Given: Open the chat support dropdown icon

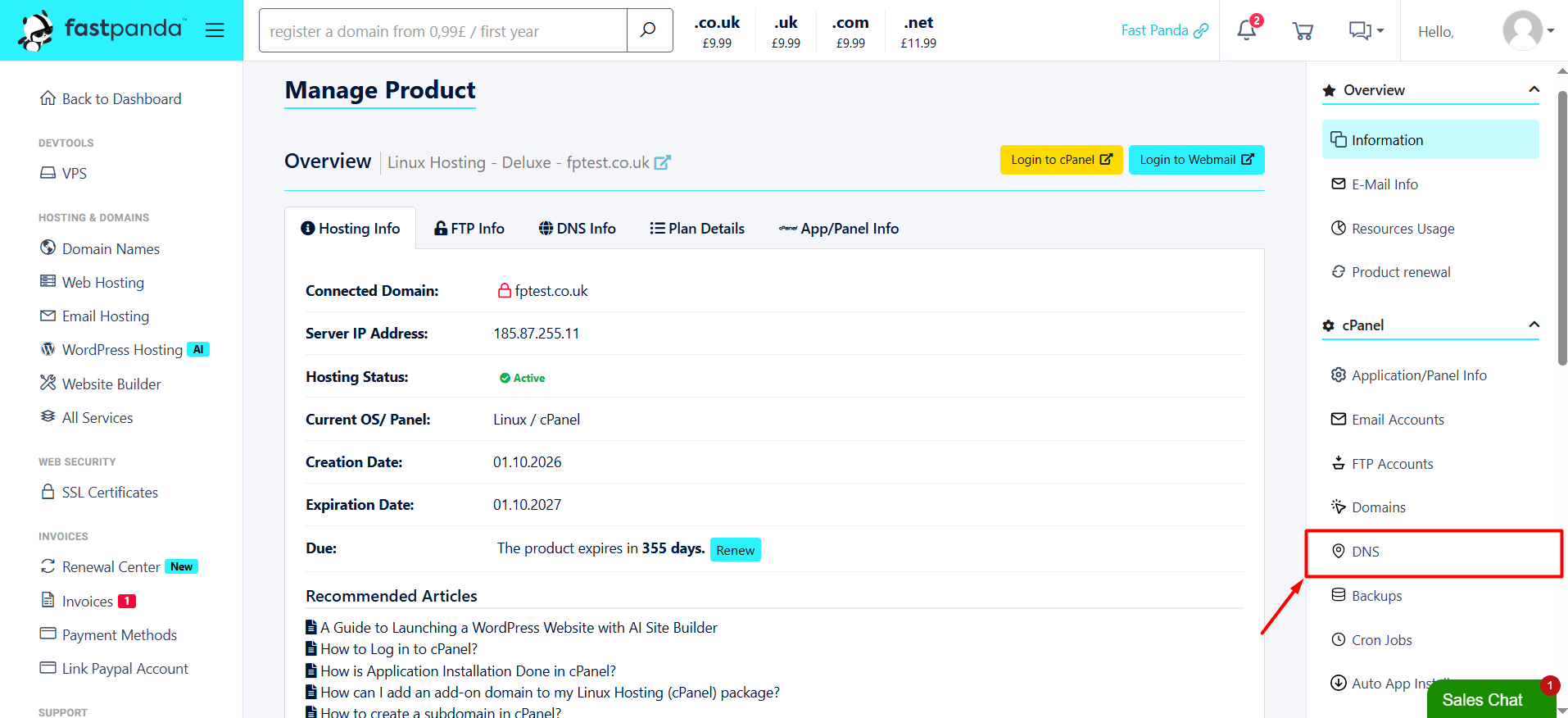Looking at the screenshot, I should [1366, 30].
